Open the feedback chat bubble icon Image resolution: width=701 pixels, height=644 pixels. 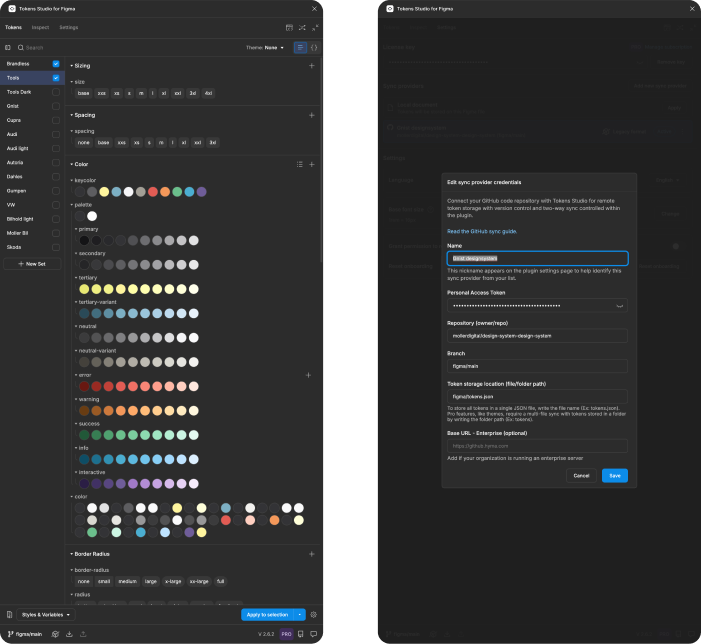(x=314, y=634)
